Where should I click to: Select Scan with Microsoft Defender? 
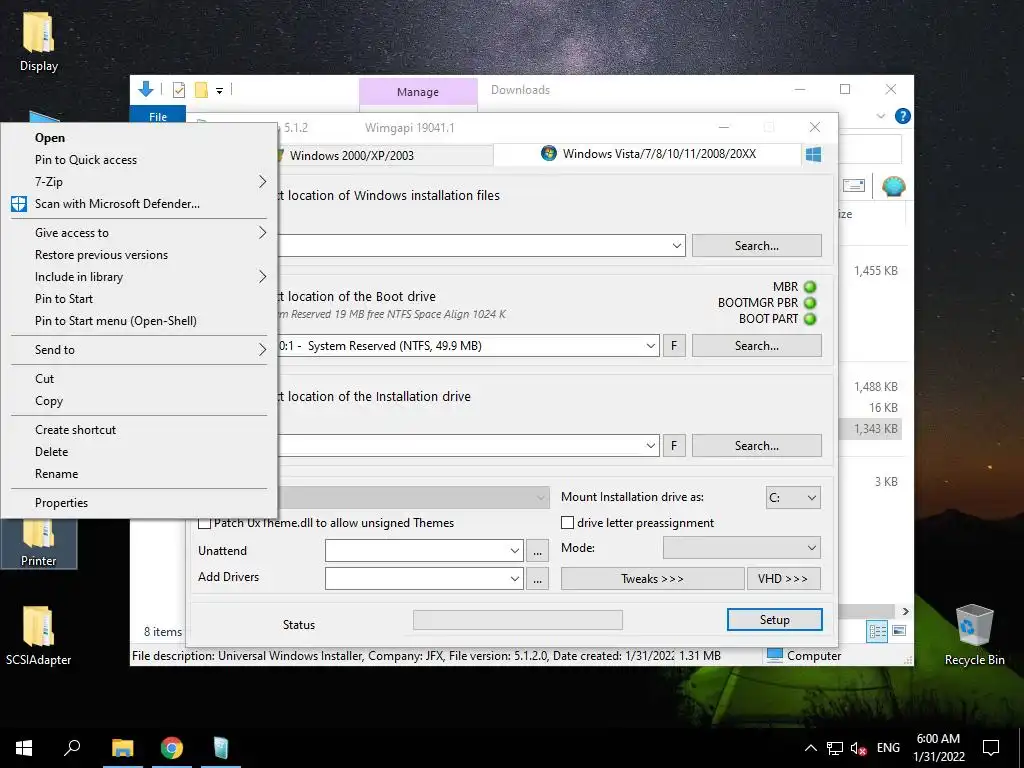138,204
